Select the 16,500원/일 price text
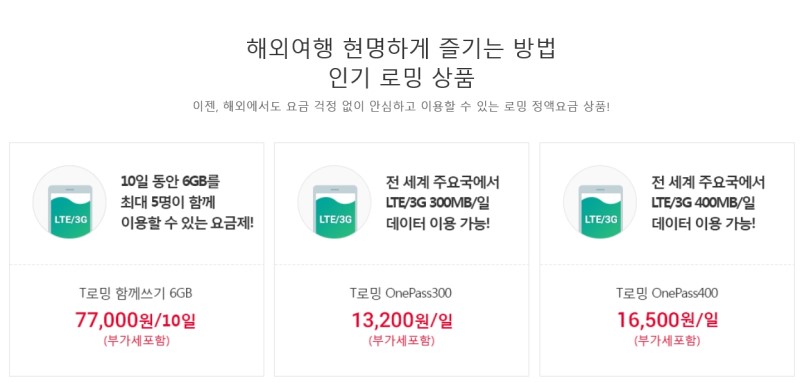Screen dimensions: 800x383 [x=667, y=320]
